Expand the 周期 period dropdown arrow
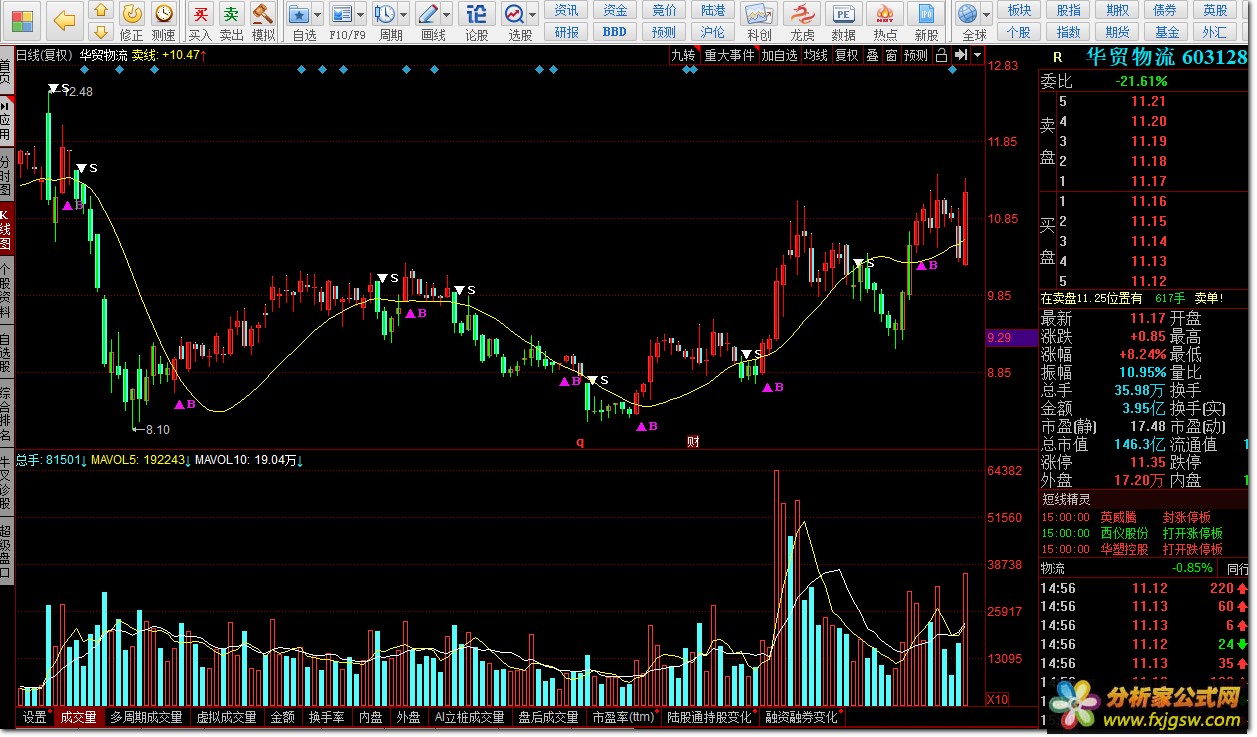This screenshot has width=1257, height=737. point(404,16)
